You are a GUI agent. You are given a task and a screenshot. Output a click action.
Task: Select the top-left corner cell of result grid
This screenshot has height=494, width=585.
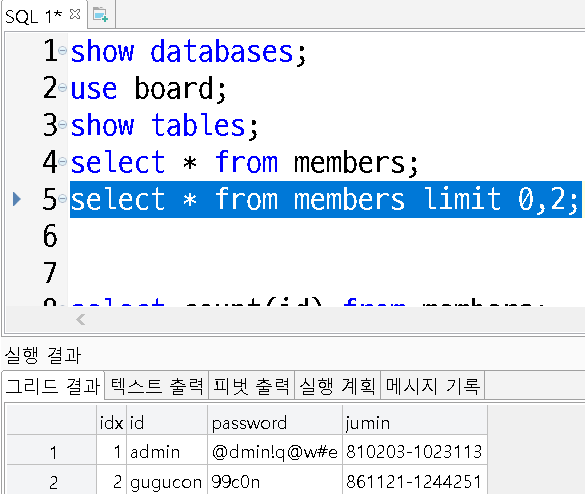click(x=51, y=420)
